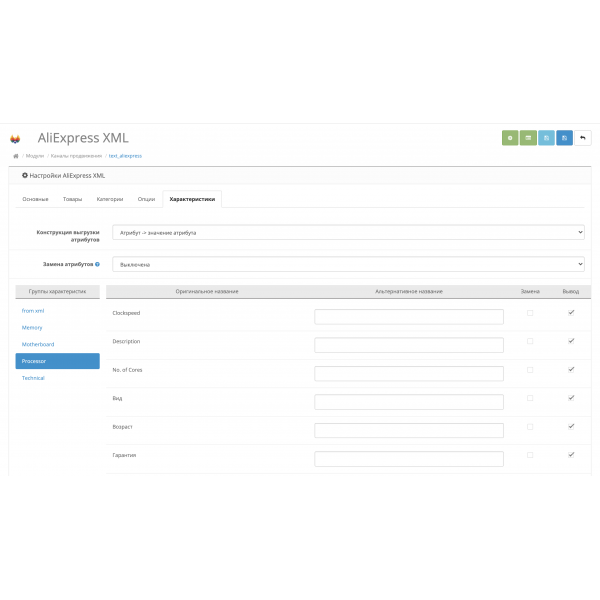The height and width of the screenshot is (600, 600).
Task: Select the Характеристики tab
Action: pos(192,199)
